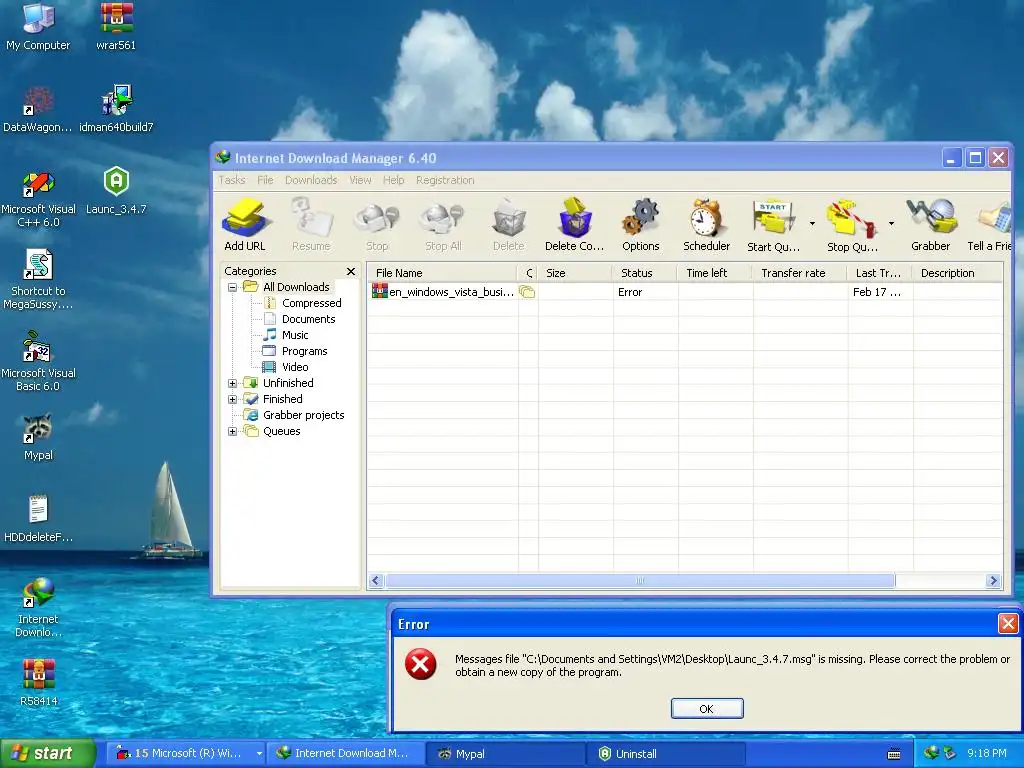
Task: Sort by the Time left column
Action: [x=714, y=273]
